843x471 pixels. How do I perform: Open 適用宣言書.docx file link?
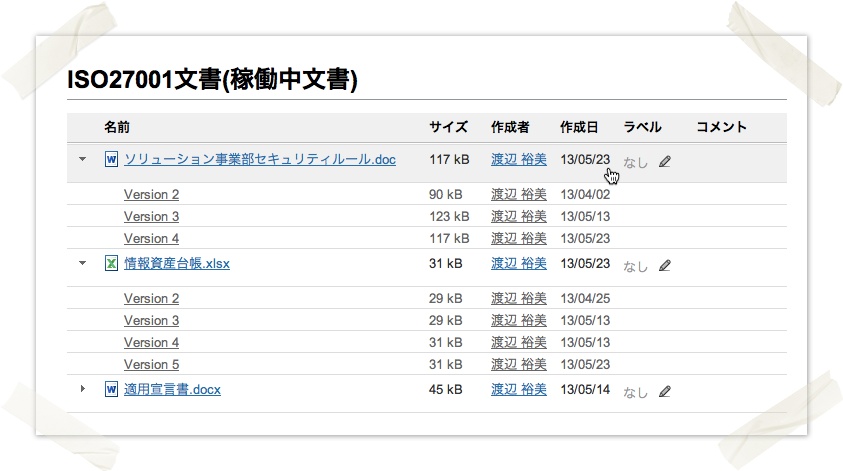point(172,389)
